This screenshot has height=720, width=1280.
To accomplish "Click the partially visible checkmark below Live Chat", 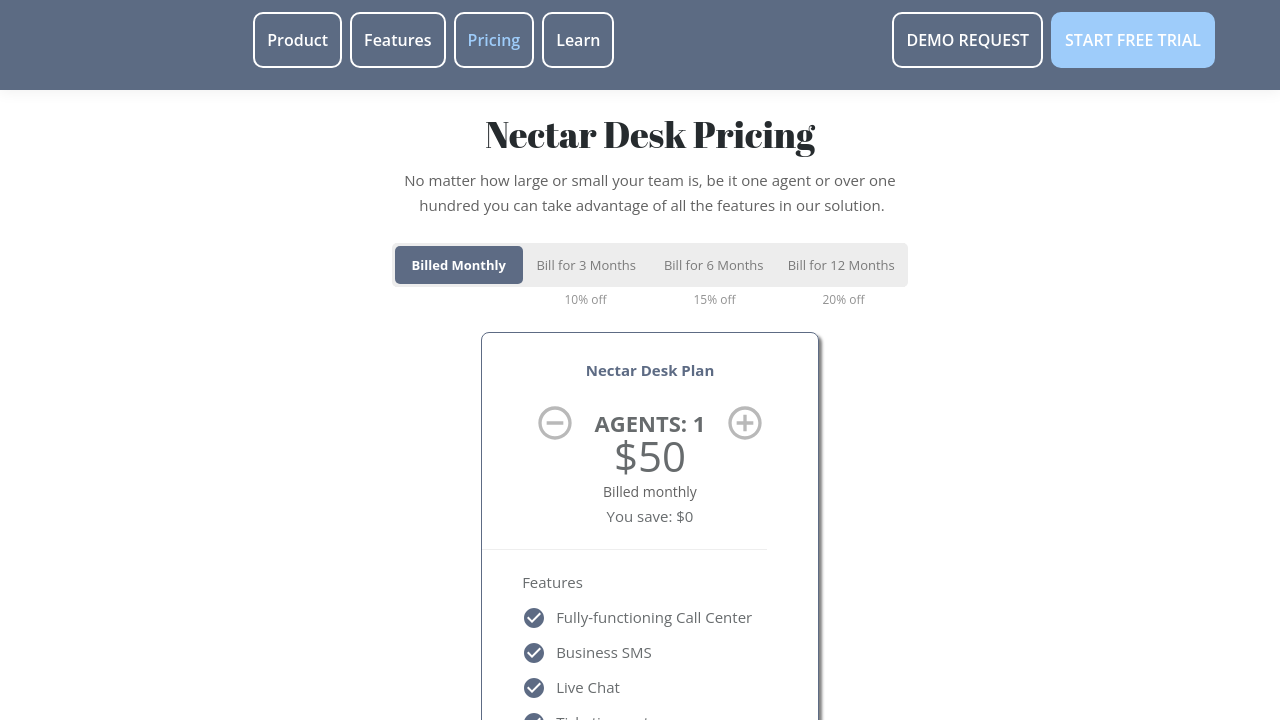I will point(533,717).
